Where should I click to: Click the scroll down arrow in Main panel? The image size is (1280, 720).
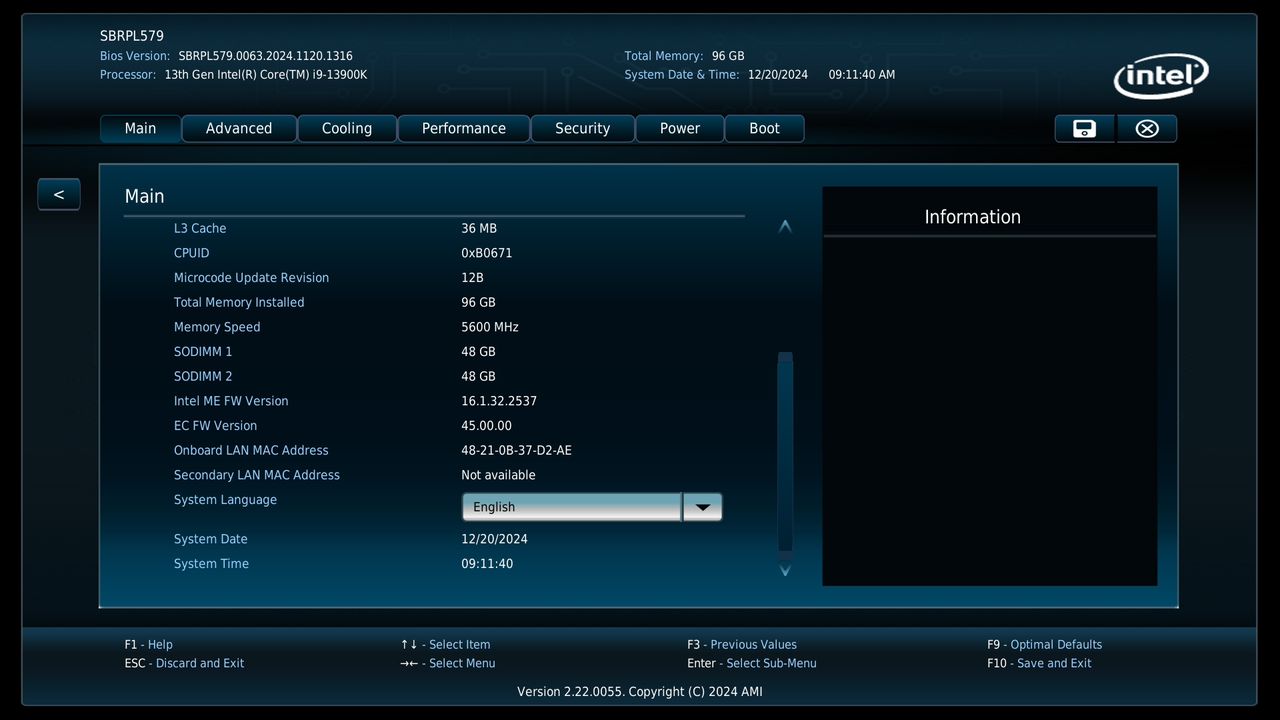click(785, 570)
